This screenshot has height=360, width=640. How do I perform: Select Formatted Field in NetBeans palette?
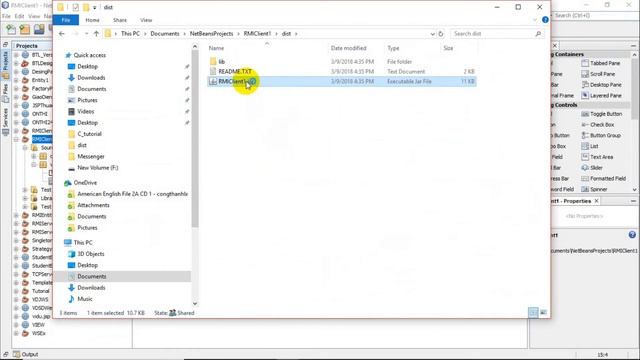click(603, 179)
